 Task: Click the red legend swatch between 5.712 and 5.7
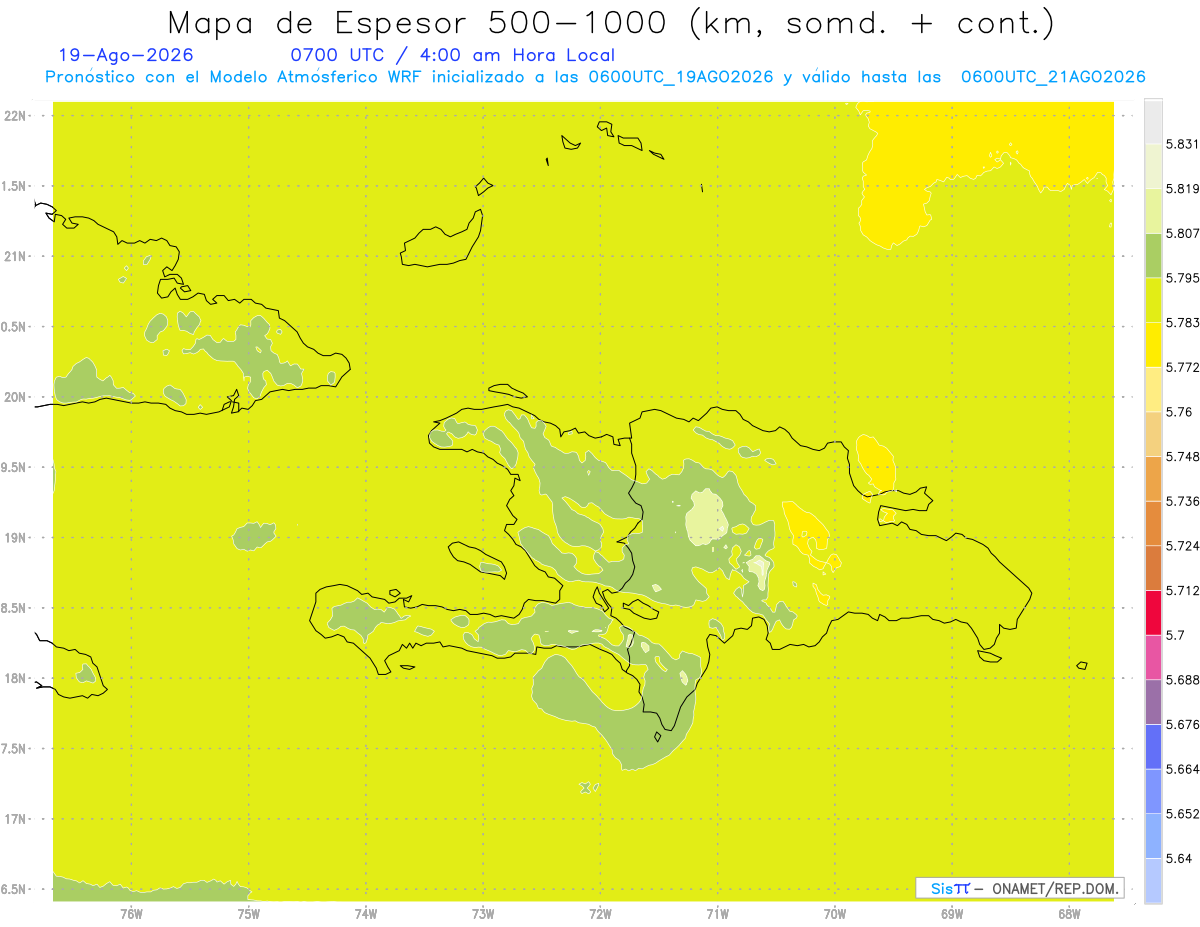(x=1153, y=612)
